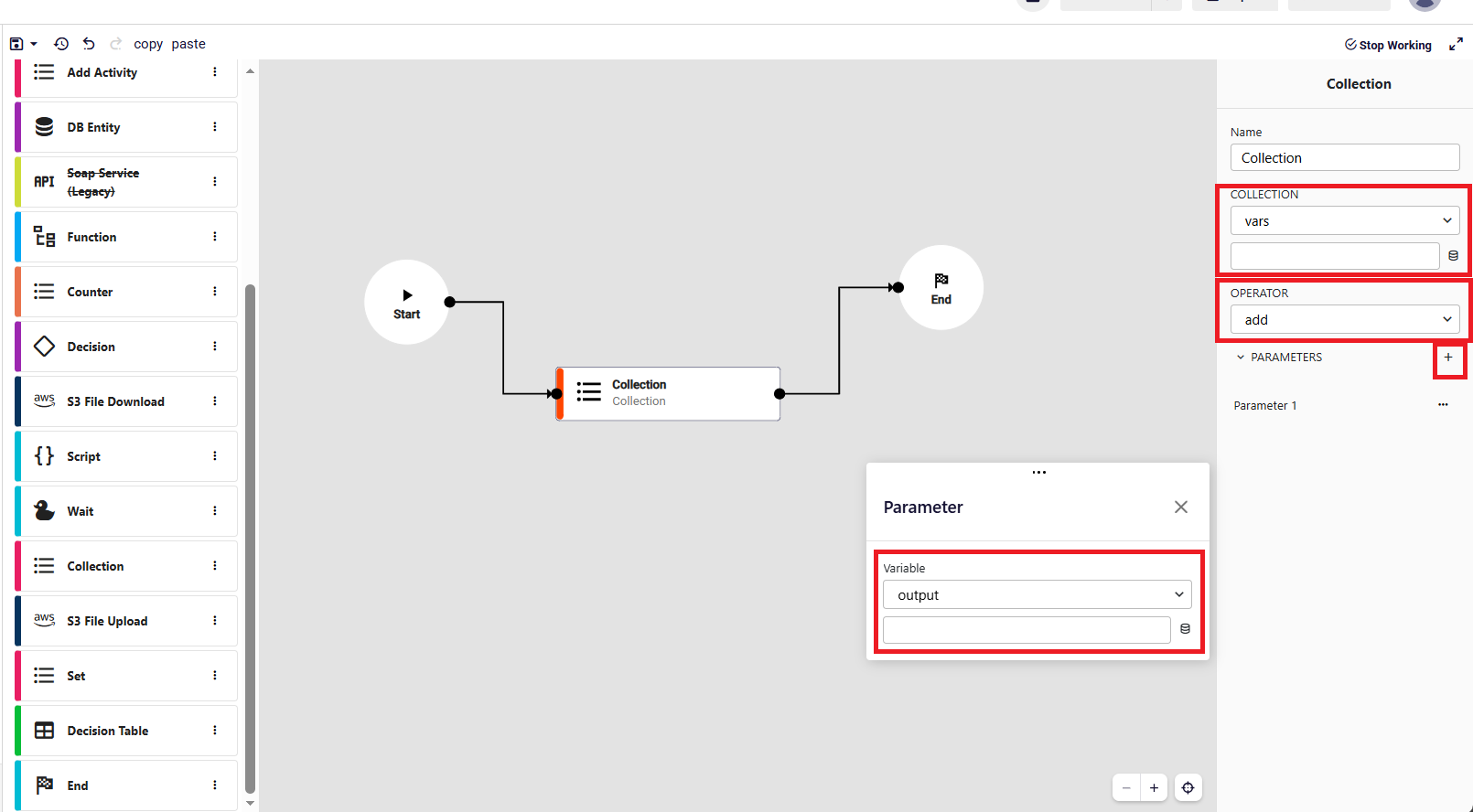
Task: Close the Parameter dialog
Action: [1181, 507]
